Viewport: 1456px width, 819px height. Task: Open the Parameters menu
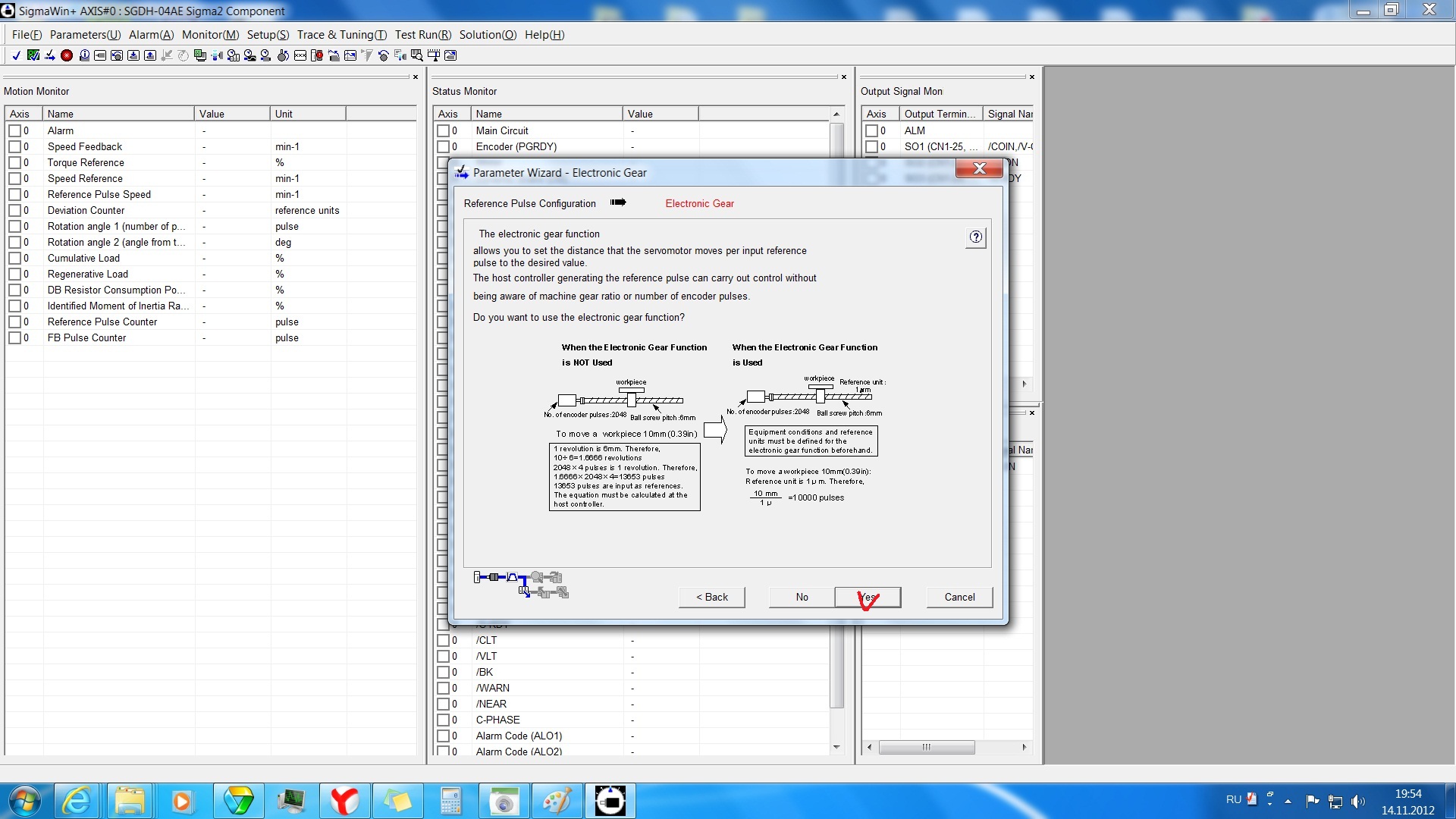[85, 35]
